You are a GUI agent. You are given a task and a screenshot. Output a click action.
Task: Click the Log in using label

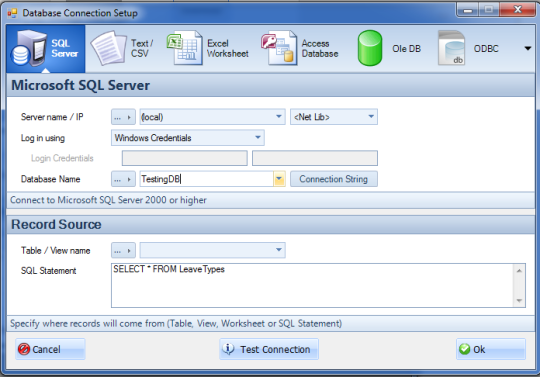[43, 138]
